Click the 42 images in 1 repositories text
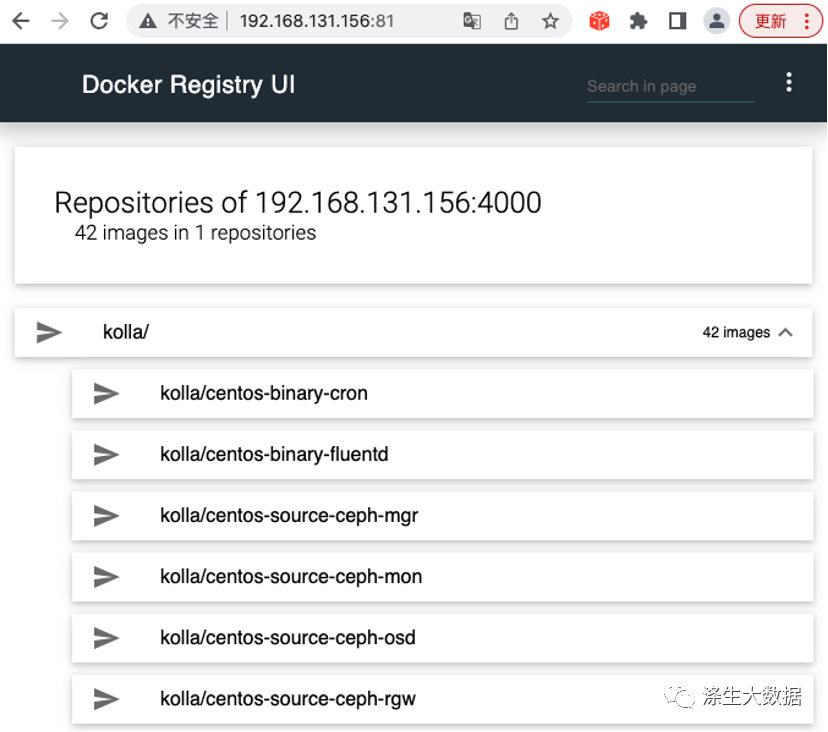 coord(195,233)
